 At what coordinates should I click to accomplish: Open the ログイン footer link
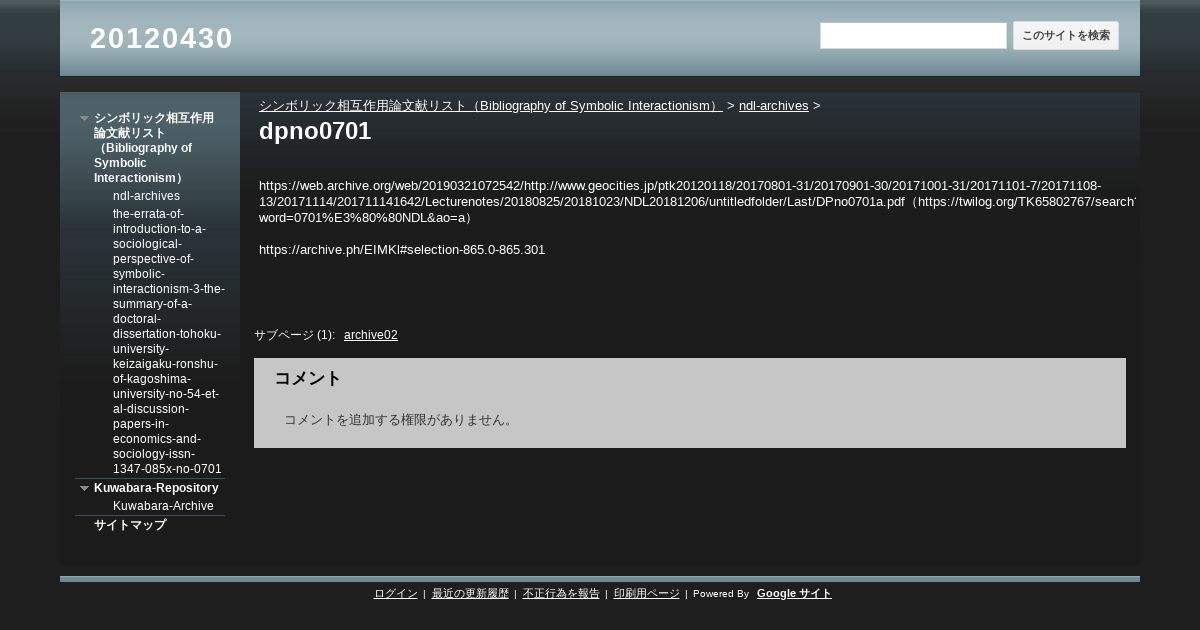396,594
